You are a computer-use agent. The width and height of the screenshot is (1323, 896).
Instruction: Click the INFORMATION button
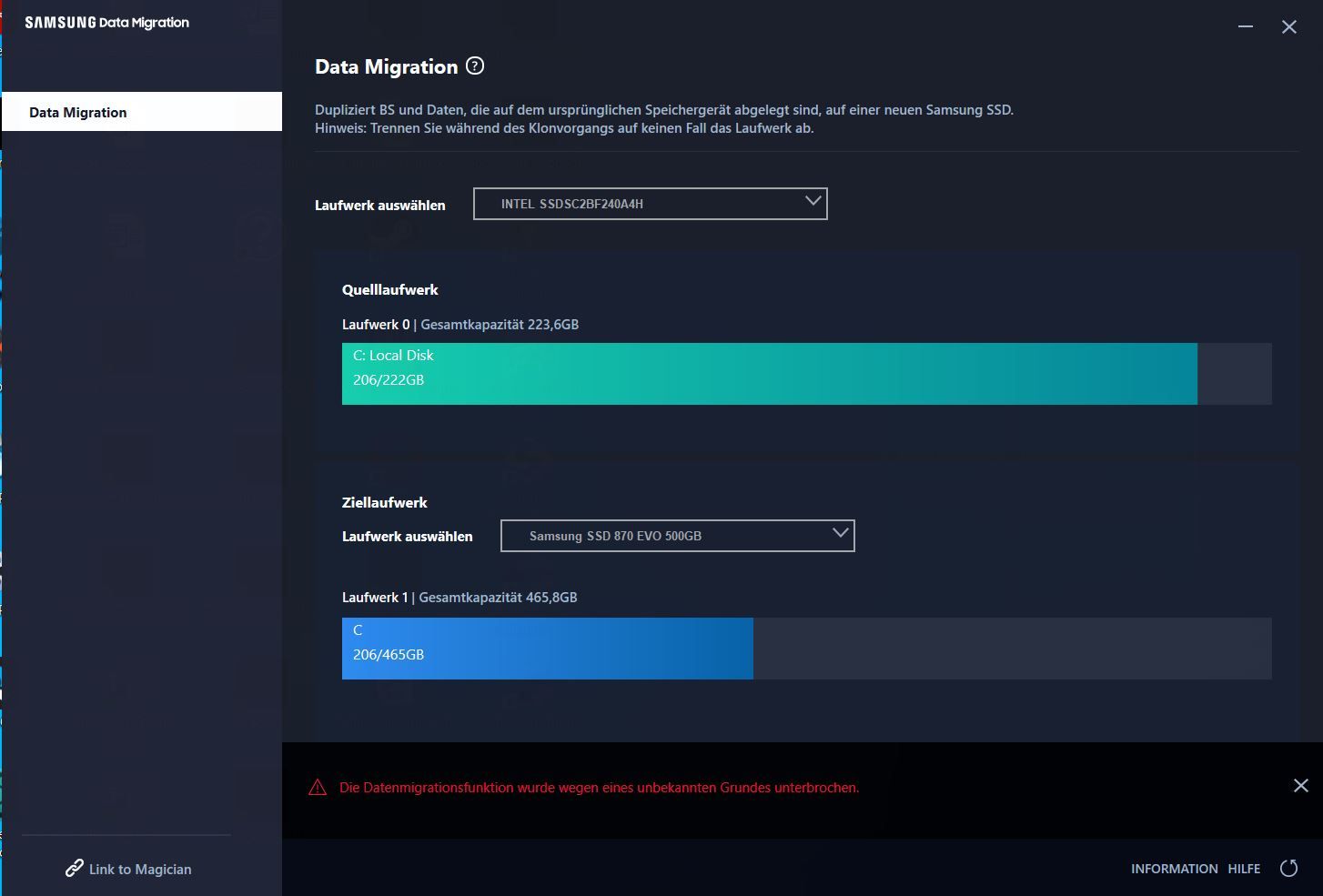[x=1174, y=869]
